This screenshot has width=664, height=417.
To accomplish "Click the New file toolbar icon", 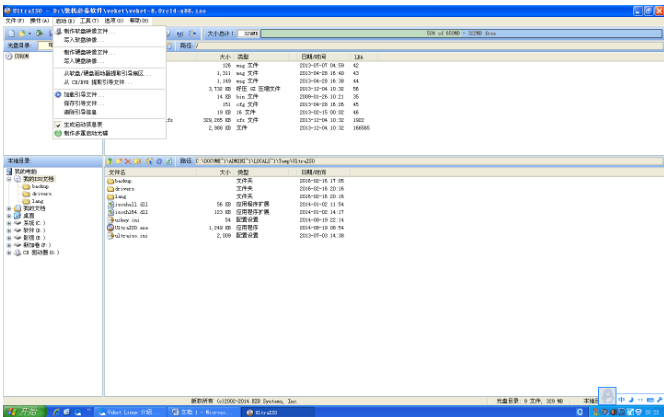I will pos(11,33).
